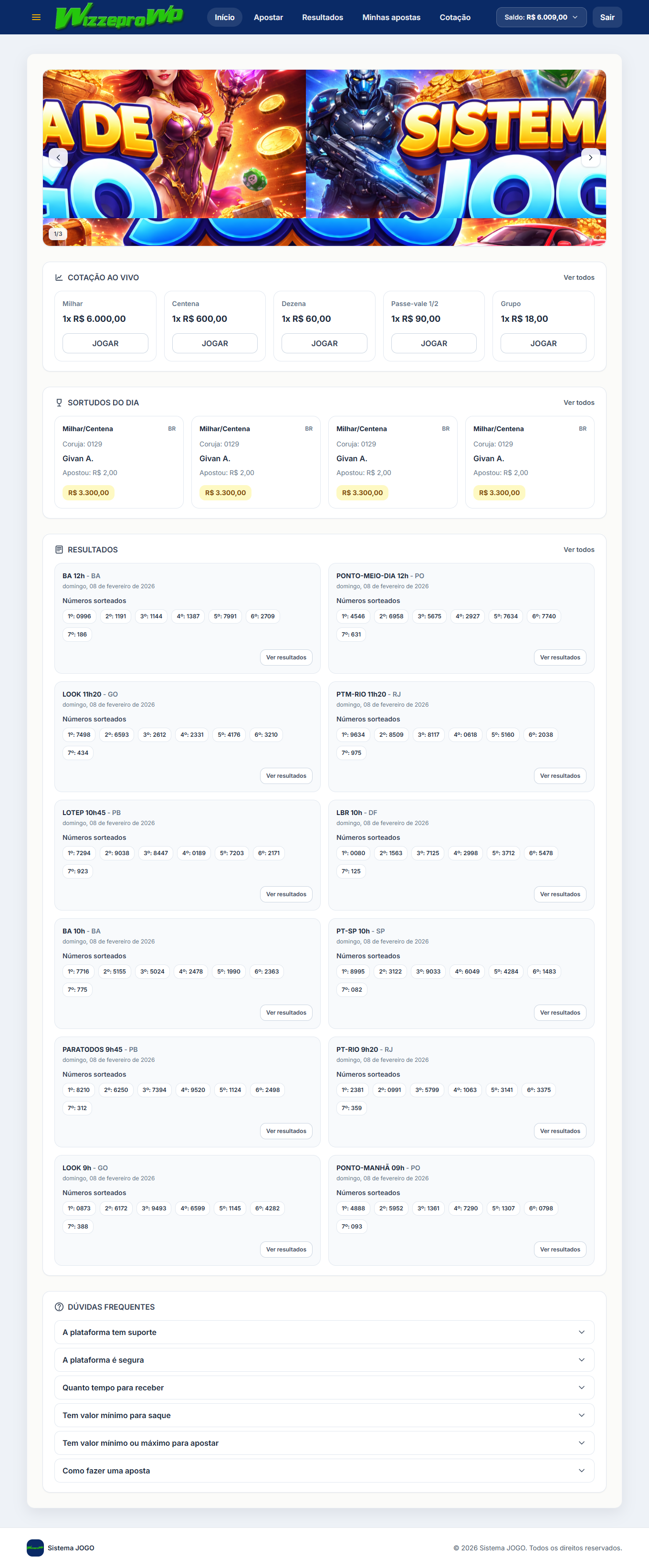Click Ver todos in Cotação ao vivo

pos(578,277)
